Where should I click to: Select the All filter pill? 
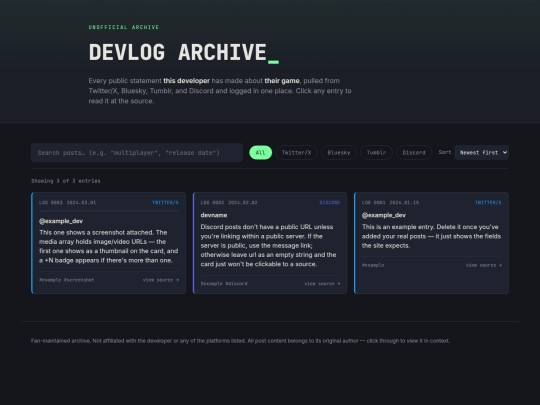tap(260, 153)
